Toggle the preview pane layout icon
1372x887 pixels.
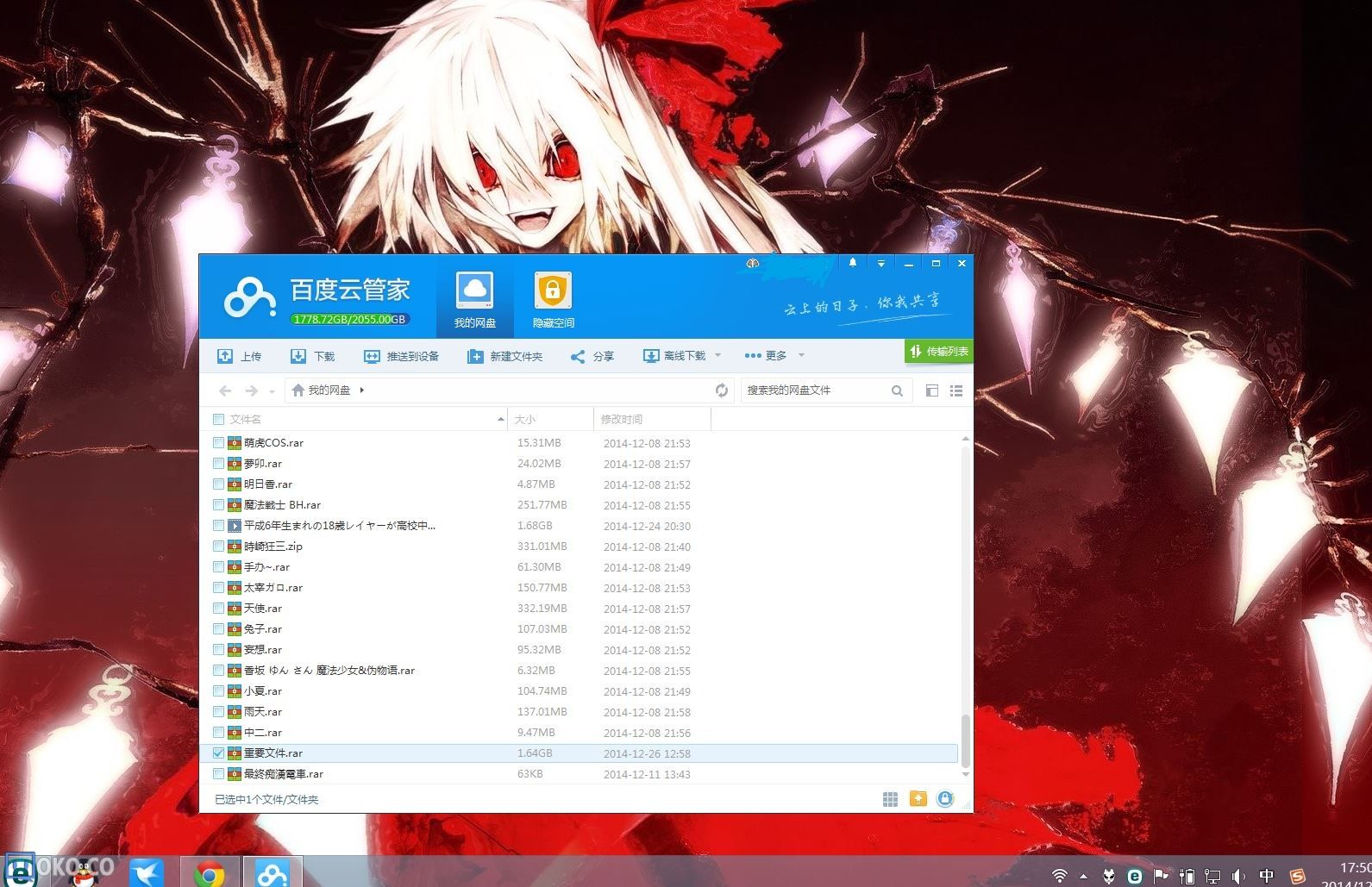[x=932, y=390]
